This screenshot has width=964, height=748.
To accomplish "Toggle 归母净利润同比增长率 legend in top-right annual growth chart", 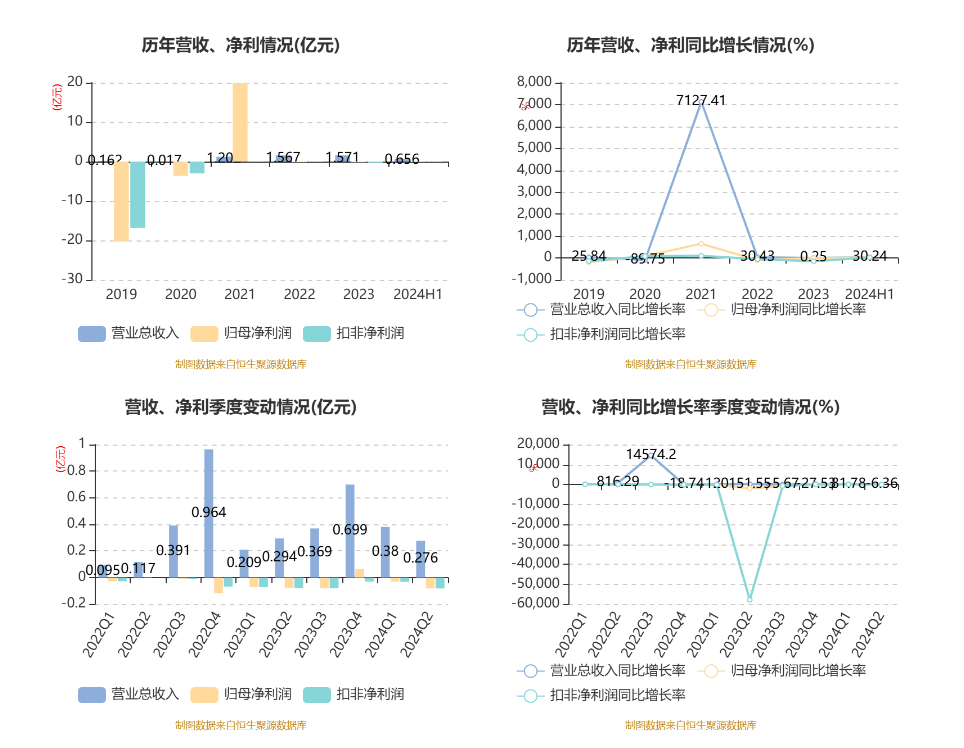I will pyautogui.click(x=782, y=309).
